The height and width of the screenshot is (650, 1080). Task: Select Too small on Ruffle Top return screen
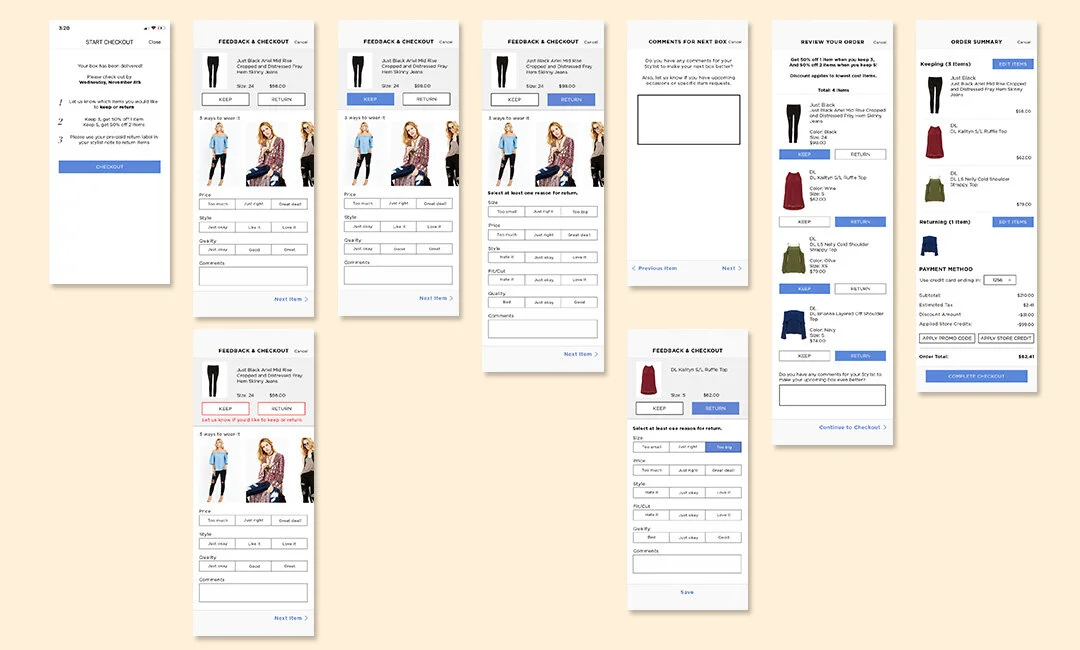651,447
